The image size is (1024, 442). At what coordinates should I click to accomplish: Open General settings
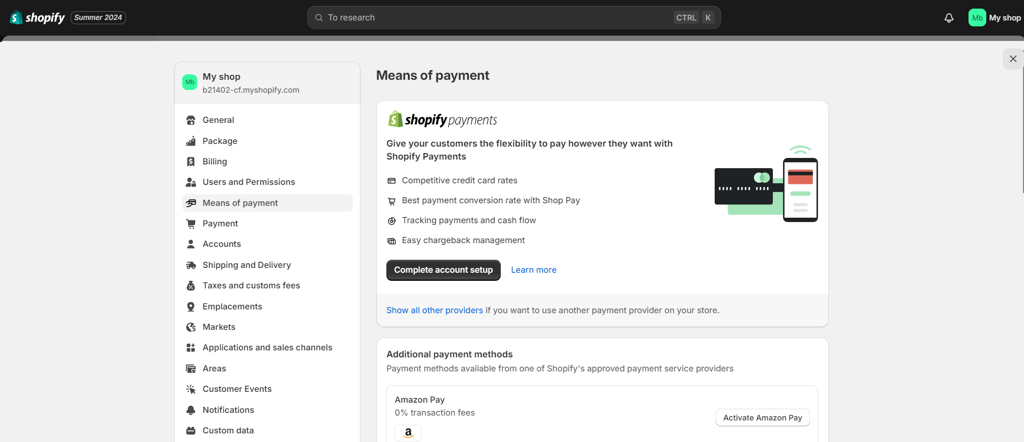coord(267,120)
